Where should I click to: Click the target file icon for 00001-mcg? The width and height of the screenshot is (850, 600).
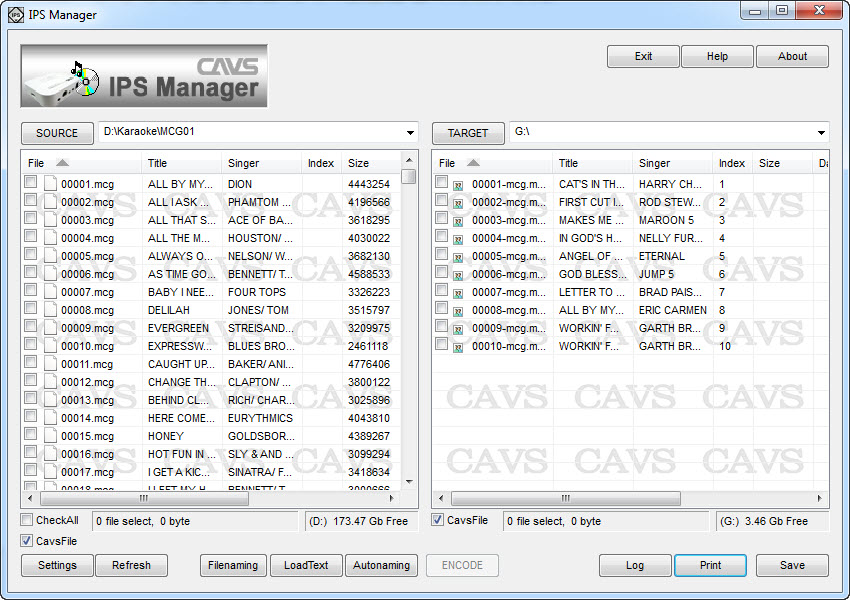click(x=459, y=185)
